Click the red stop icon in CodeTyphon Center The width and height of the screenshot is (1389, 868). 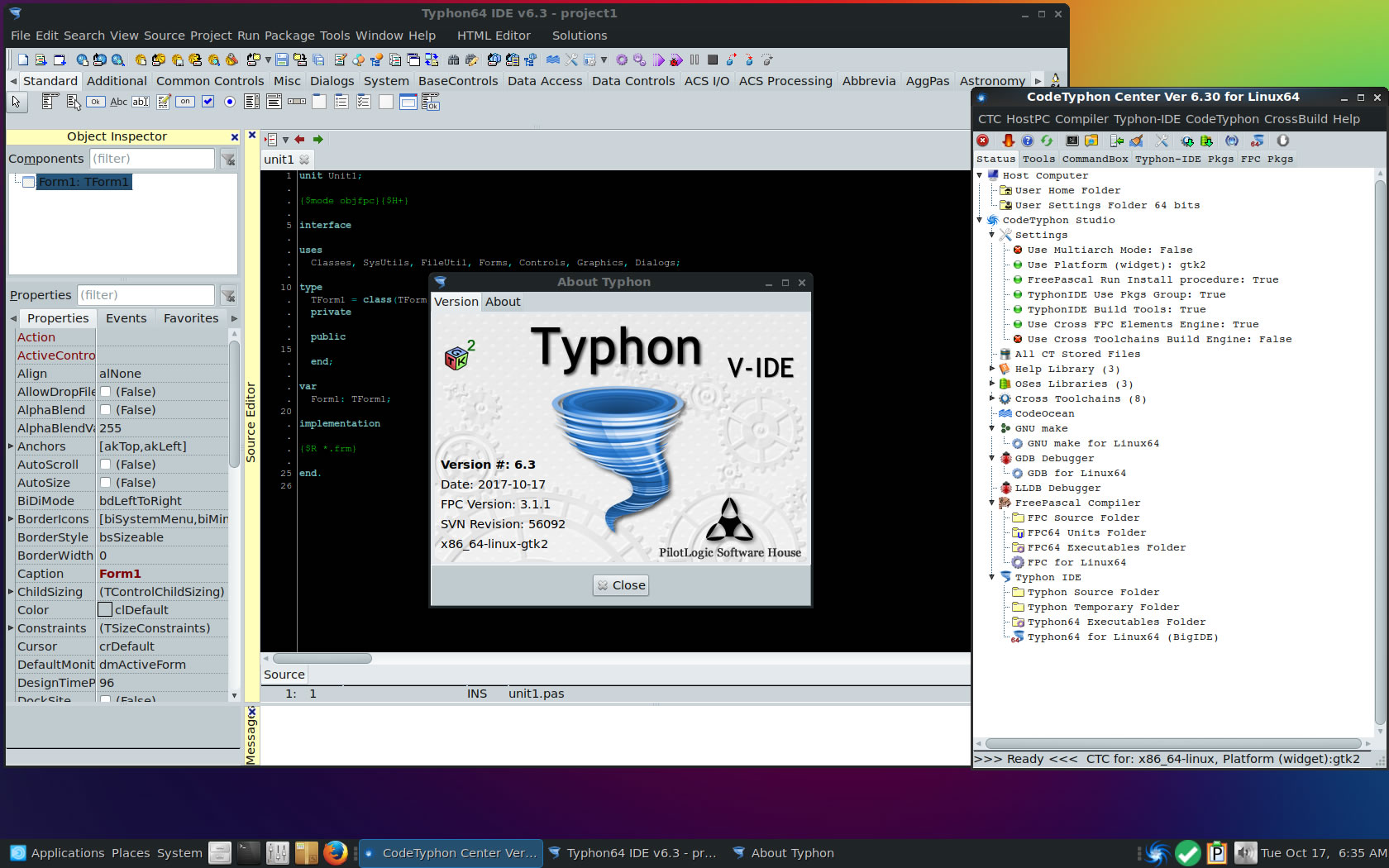tap(983, 141)
